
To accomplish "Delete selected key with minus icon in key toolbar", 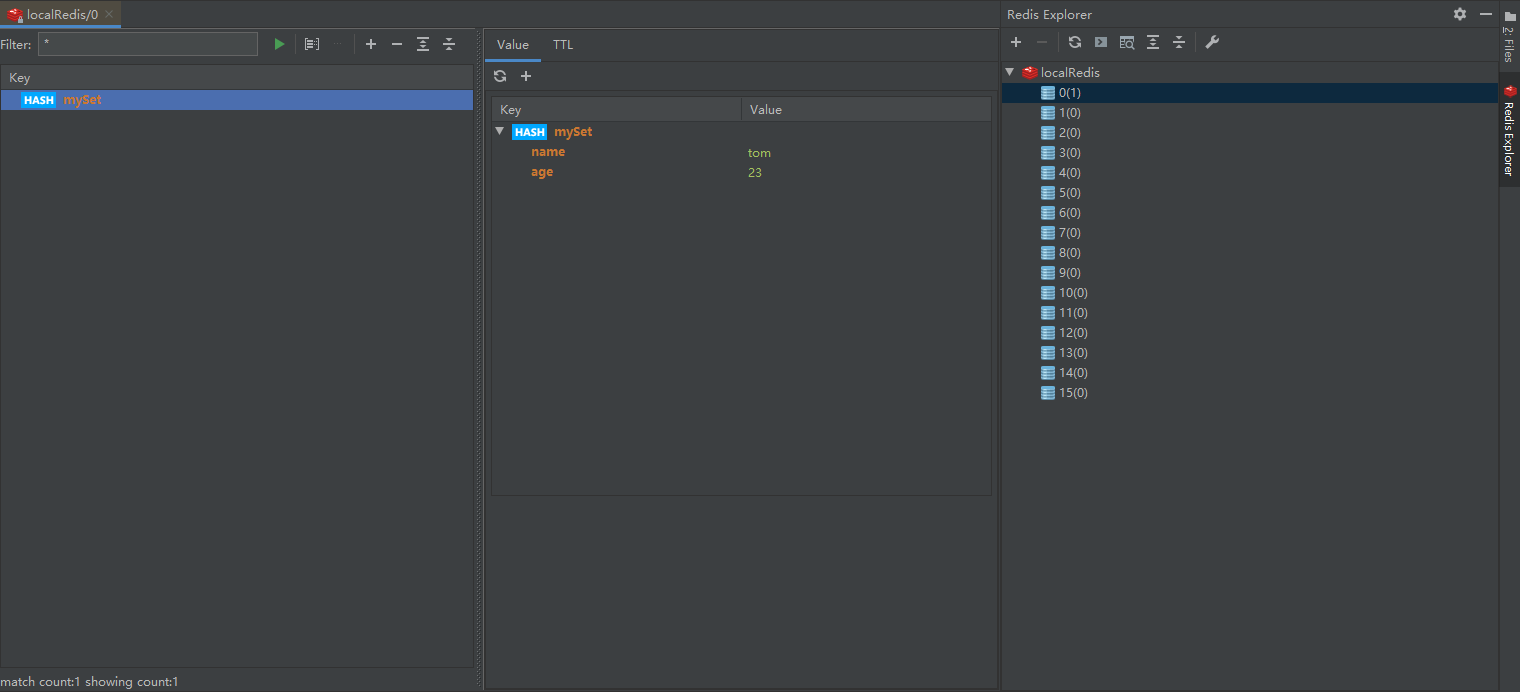I will [x=397, y=44].
